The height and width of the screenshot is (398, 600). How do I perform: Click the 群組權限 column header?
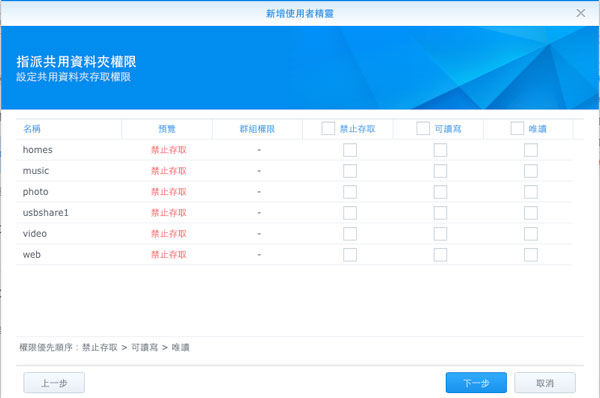(x=257, y=129)
